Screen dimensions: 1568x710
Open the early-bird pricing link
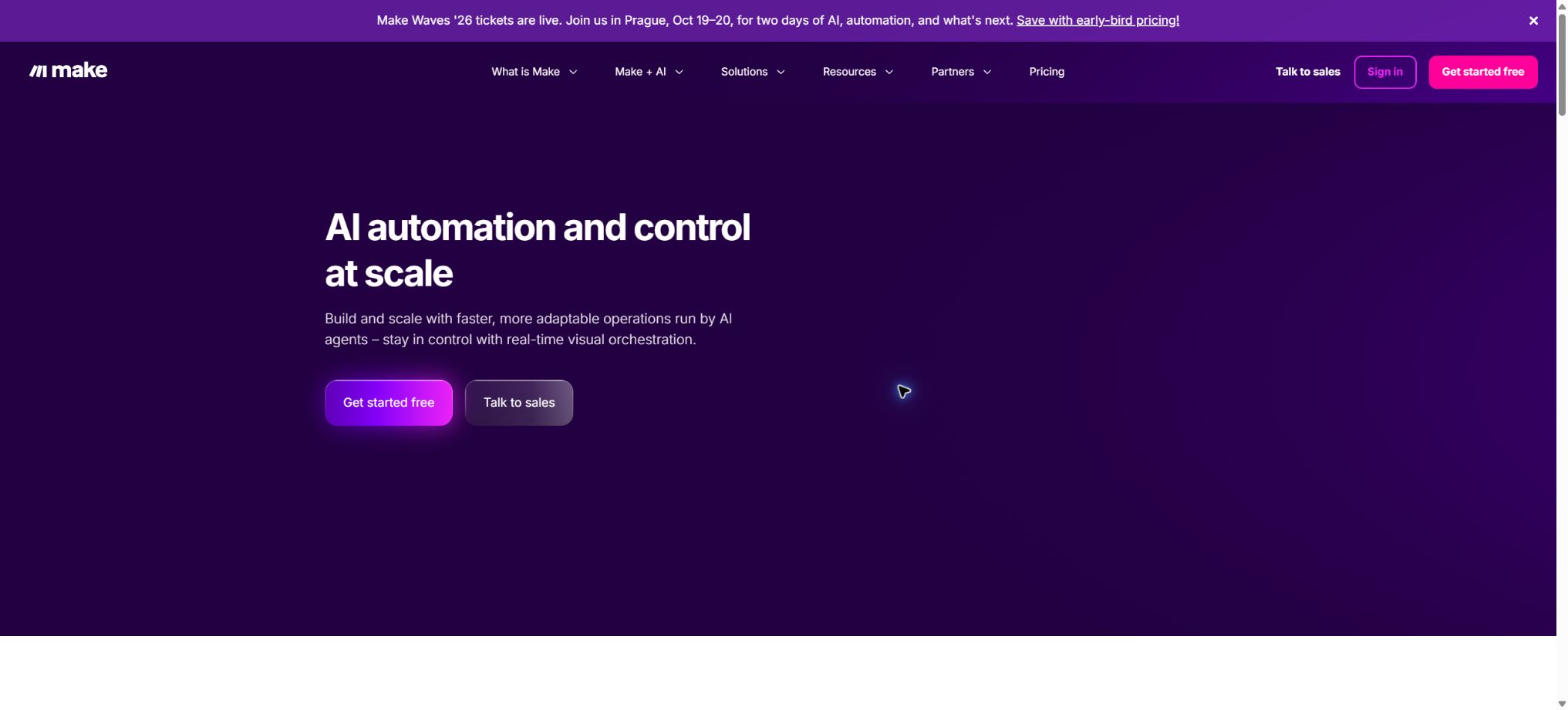tap(1098, 21)
